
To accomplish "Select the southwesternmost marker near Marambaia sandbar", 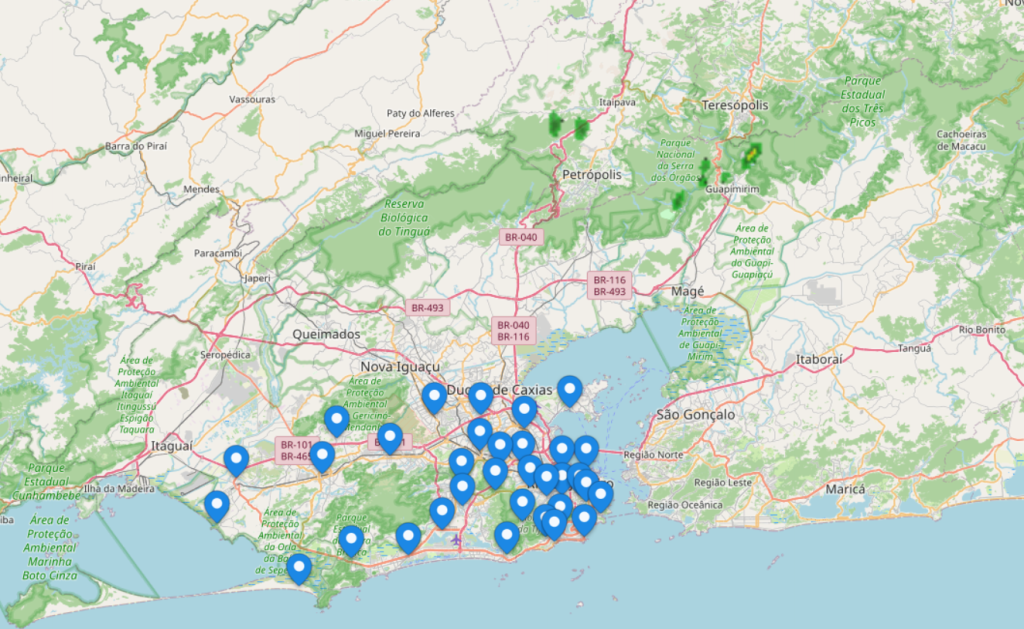I will 299,569.
